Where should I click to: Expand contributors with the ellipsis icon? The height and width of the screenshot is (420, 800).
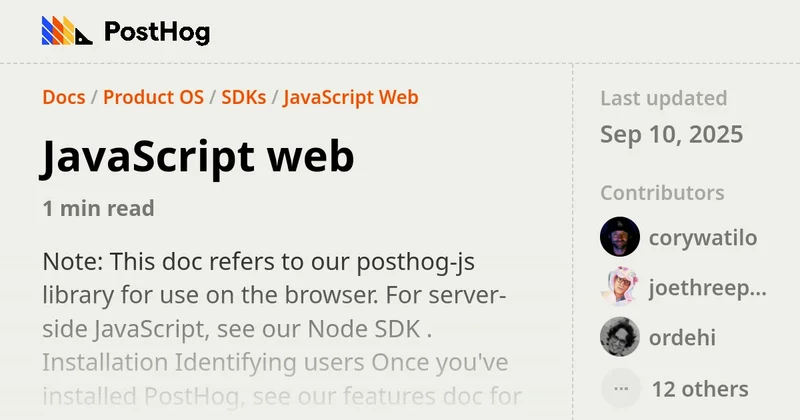point(619,388)
